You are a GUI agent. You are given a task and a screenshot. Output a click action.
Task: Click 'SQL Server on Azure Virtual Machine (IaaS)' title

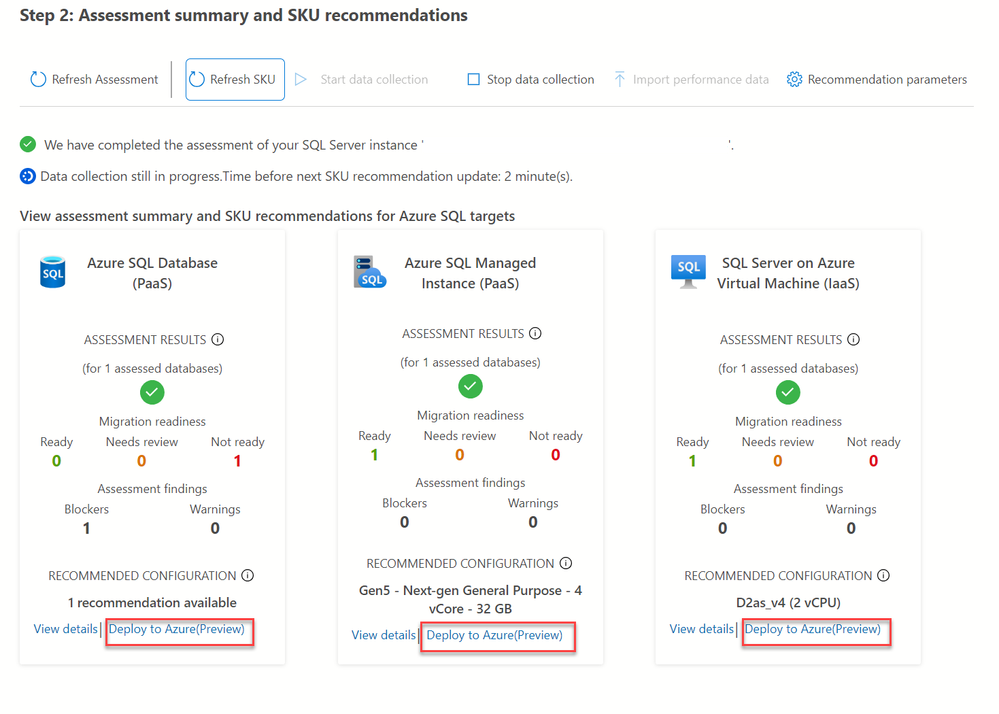click(x=788, y=273)
